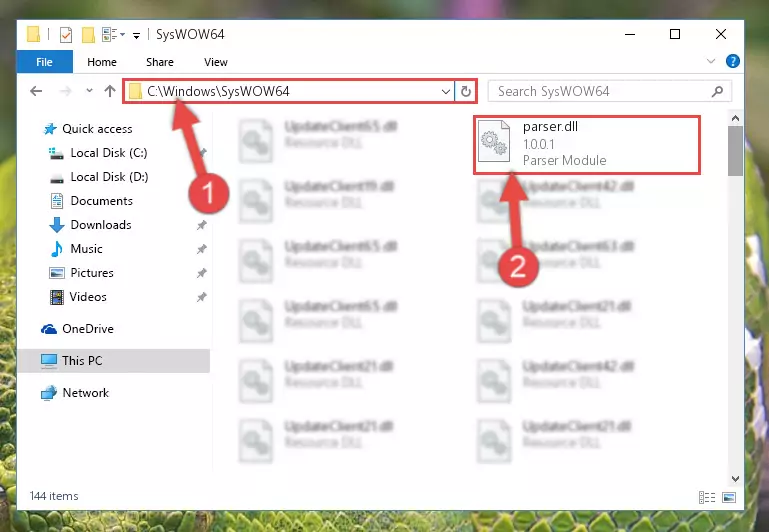Click the 144 items status text

pos(54,496)
